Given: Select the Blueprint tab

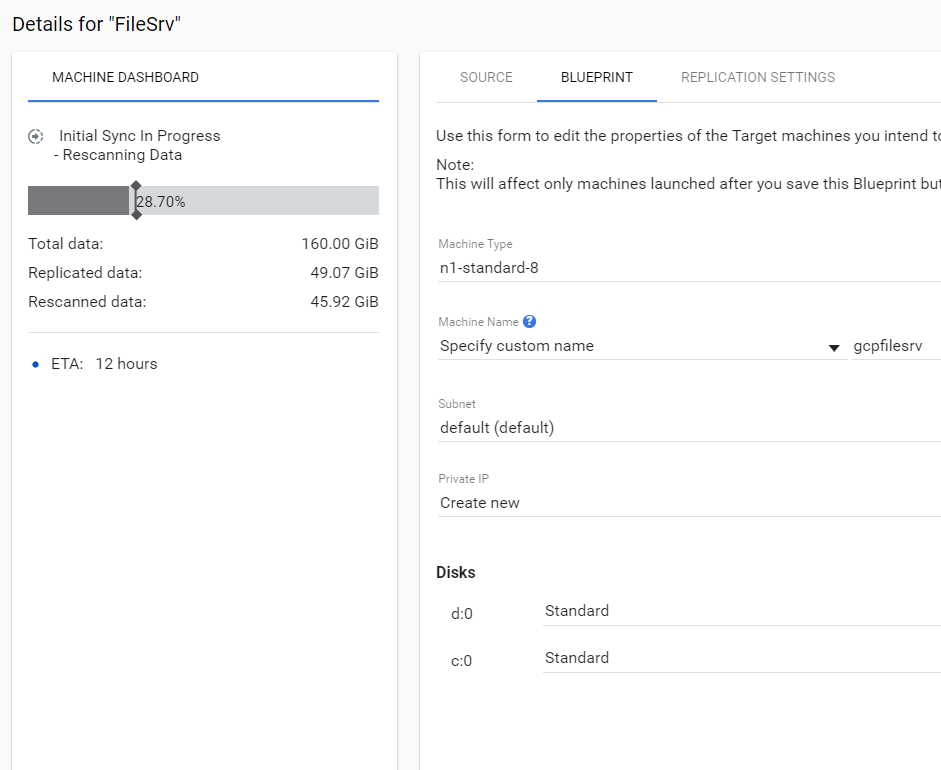Looking at the screenshot, I should 596,77.
